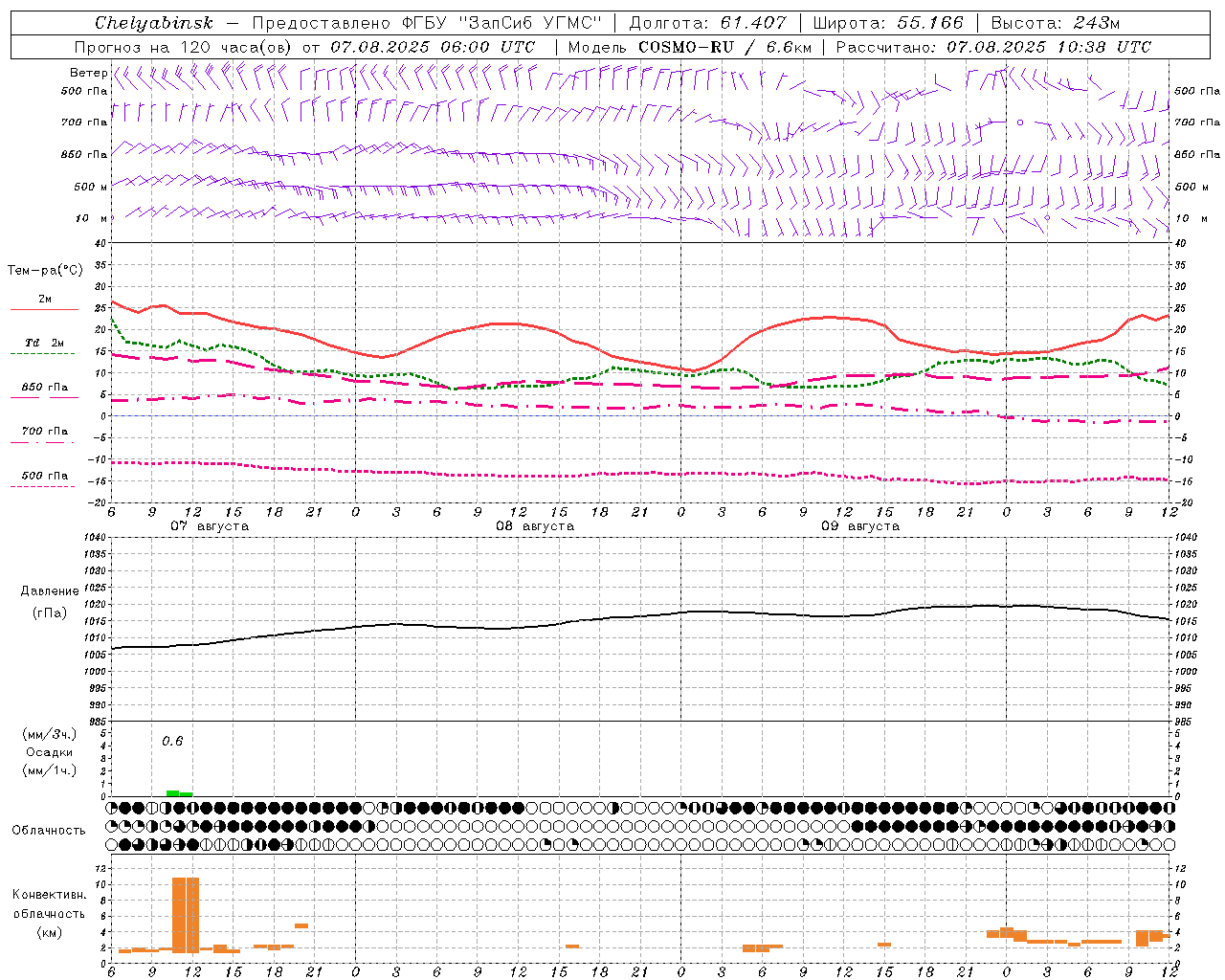This screenshot has width=1225, height=980.
Task: Click the "Chelyabinsk" station title
Action: [154, 23]
